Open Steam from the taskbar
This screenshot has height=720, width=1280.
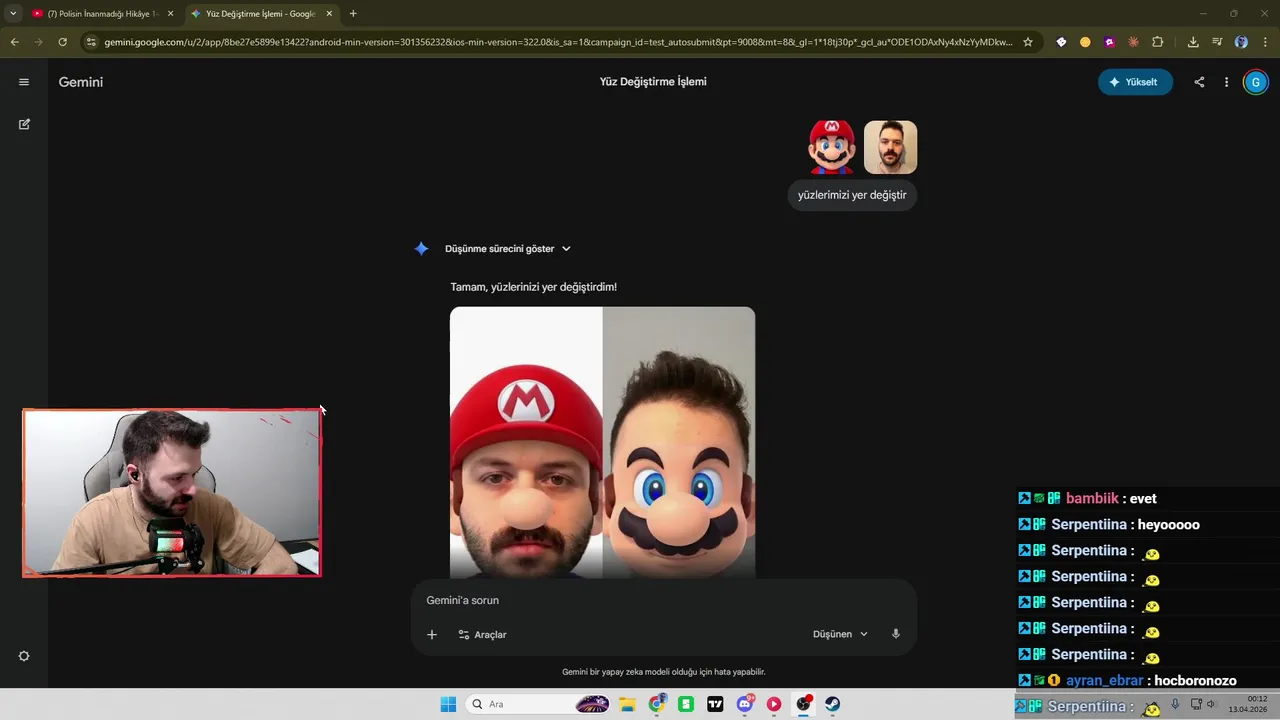833,704
